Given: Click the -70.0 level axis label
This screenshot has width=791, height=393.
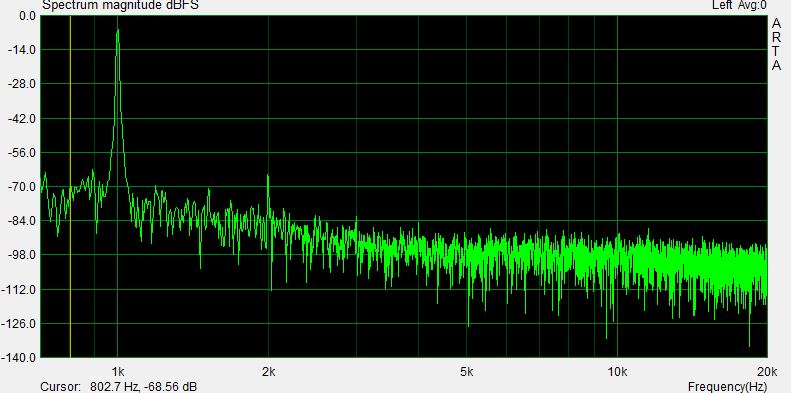Looking at the screenshot, I should [x=21, y=187].
